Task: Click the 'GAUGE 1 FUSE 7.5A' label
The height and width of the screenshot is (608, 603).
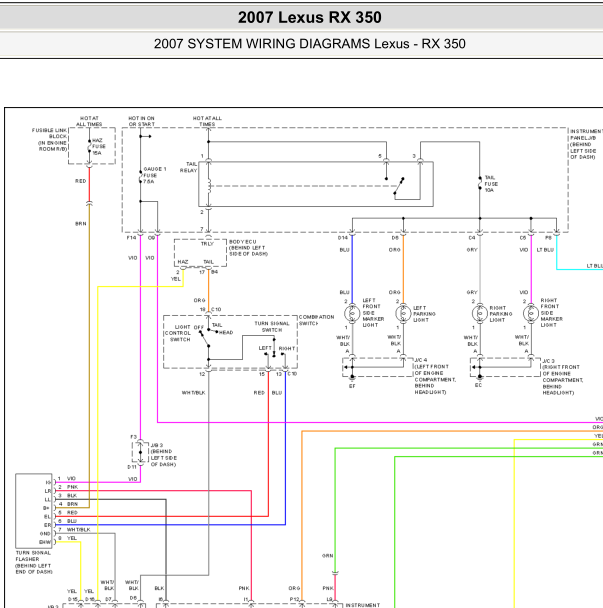Action: [154, 175]
